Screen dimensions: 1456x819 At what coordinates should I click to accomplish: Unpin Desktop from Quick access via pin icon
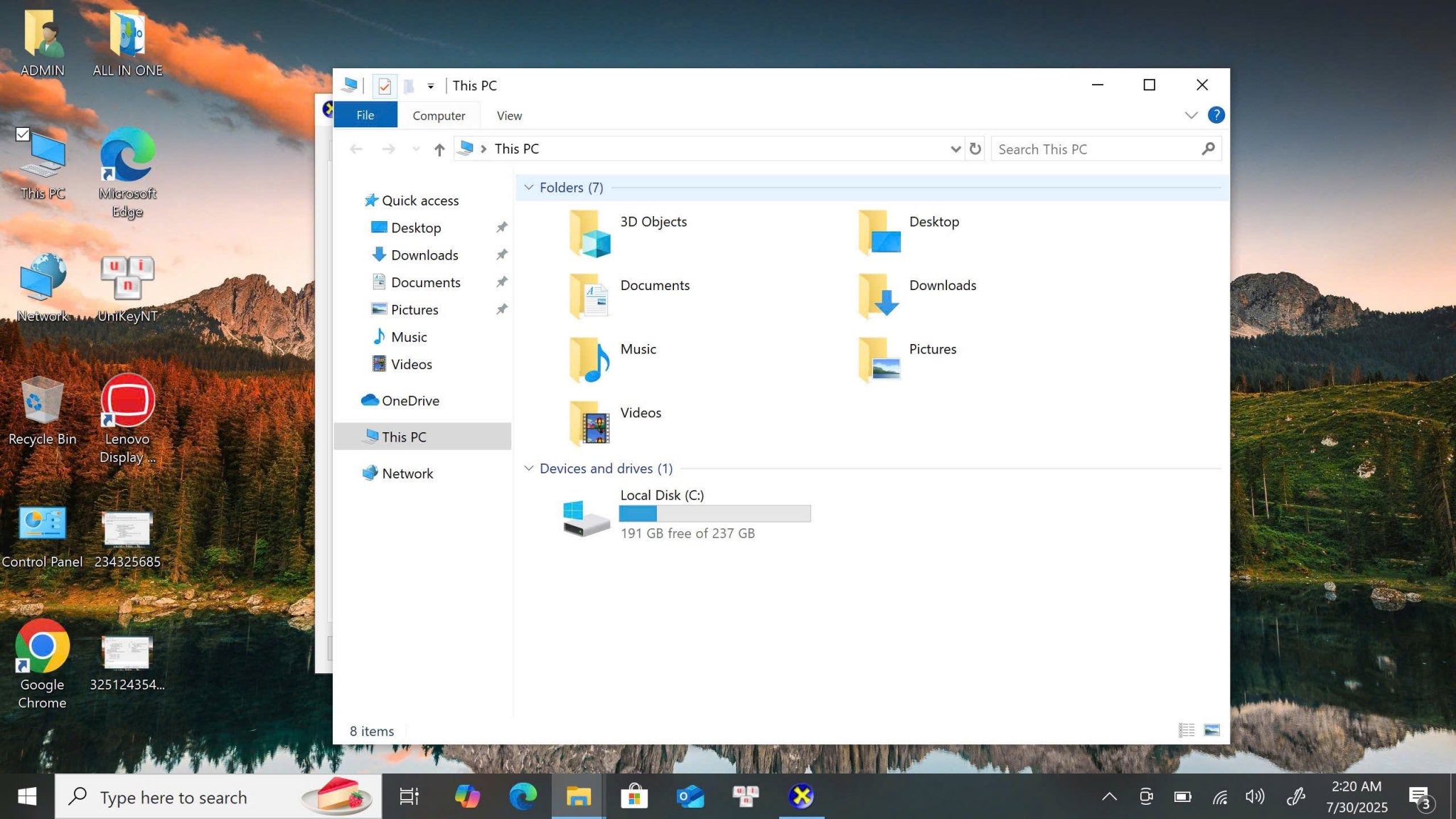tap(501, 227)
